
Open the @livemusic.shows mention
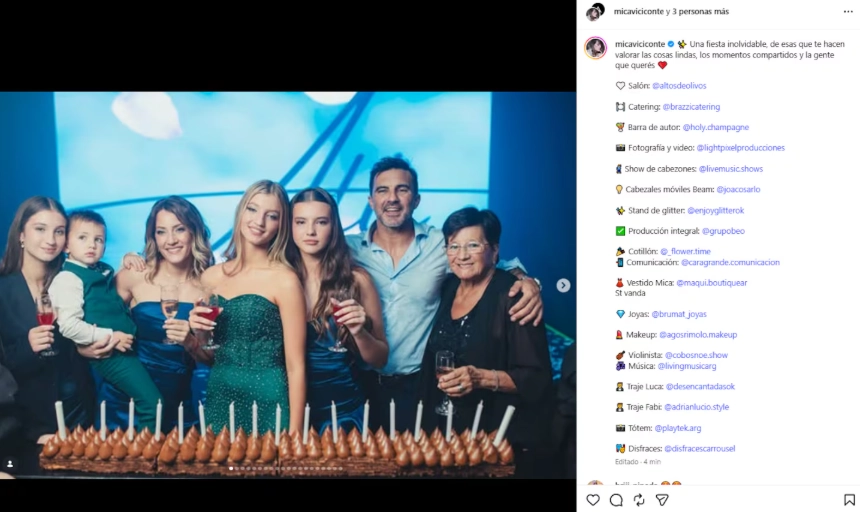pos(730,169)
